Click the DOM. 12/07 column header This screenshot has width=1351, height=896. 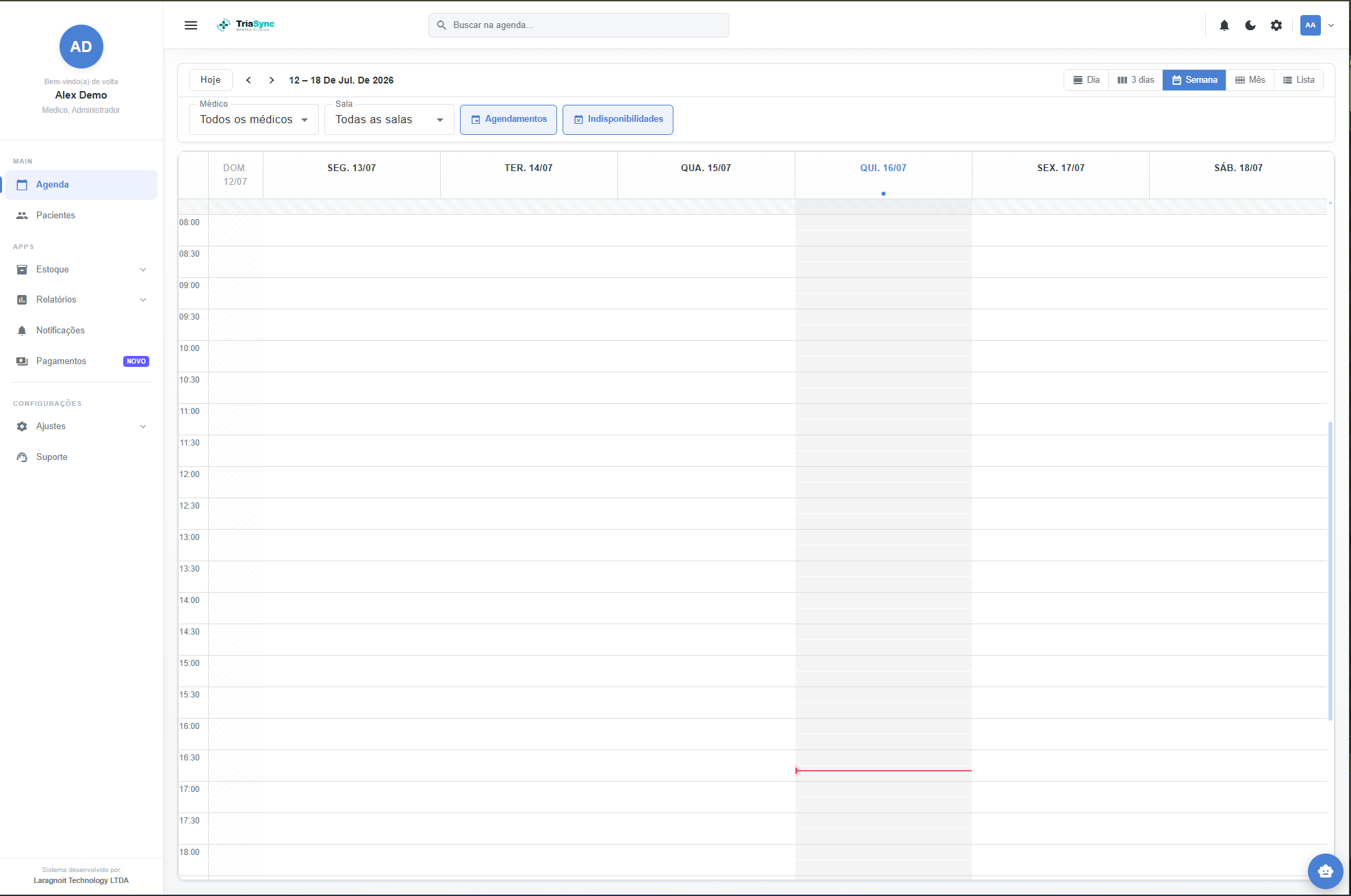coord(235,175)
